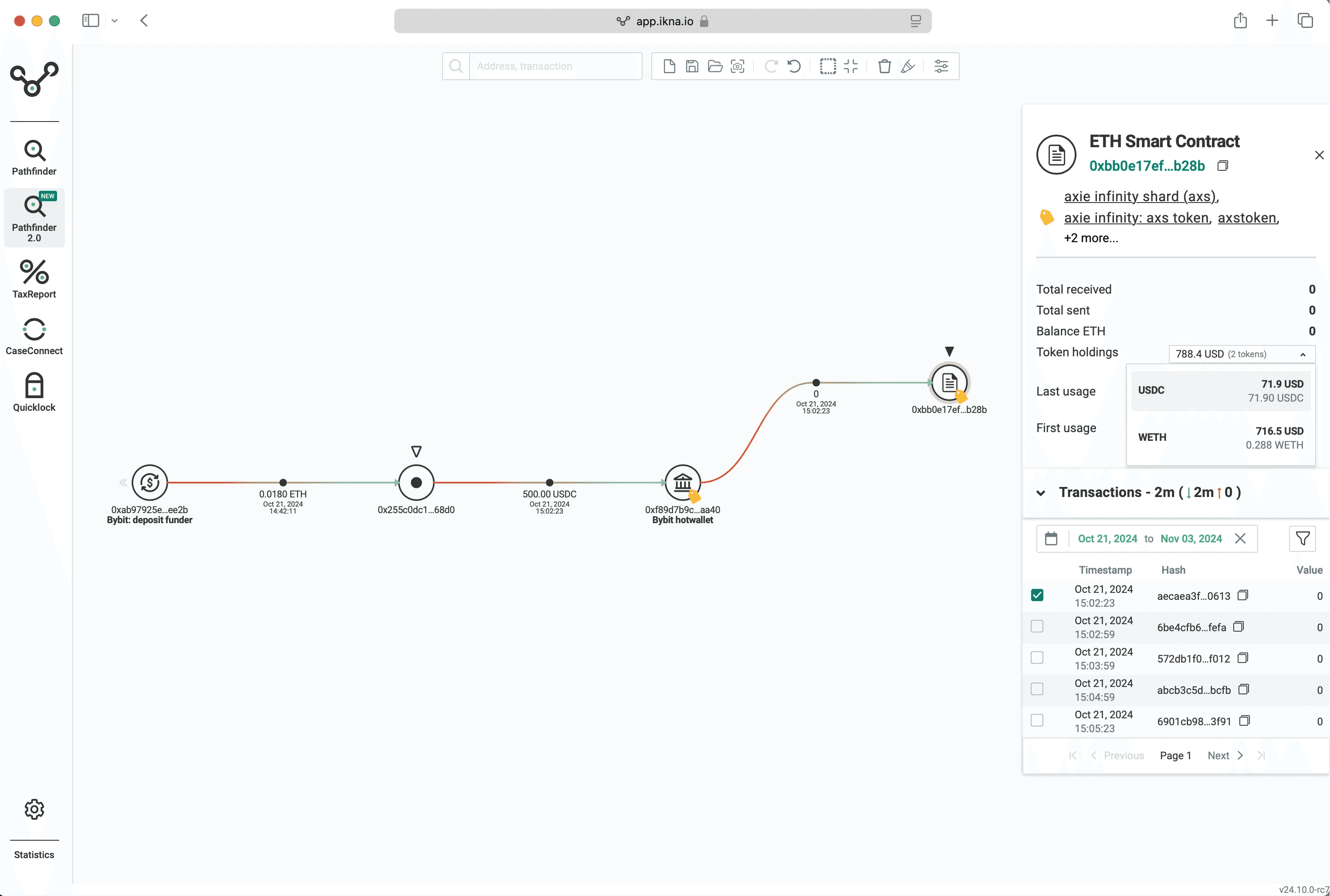Viewport: 1330px width, 896px height.
Task: Select the abcb3c5d...bcfb transaction checkbox
Action: point(1037,689)
